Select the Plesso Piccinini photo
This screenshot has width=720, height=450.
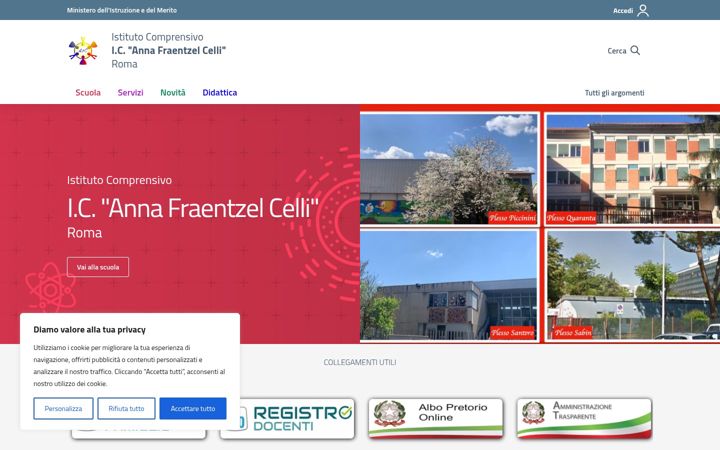(449, 169)
